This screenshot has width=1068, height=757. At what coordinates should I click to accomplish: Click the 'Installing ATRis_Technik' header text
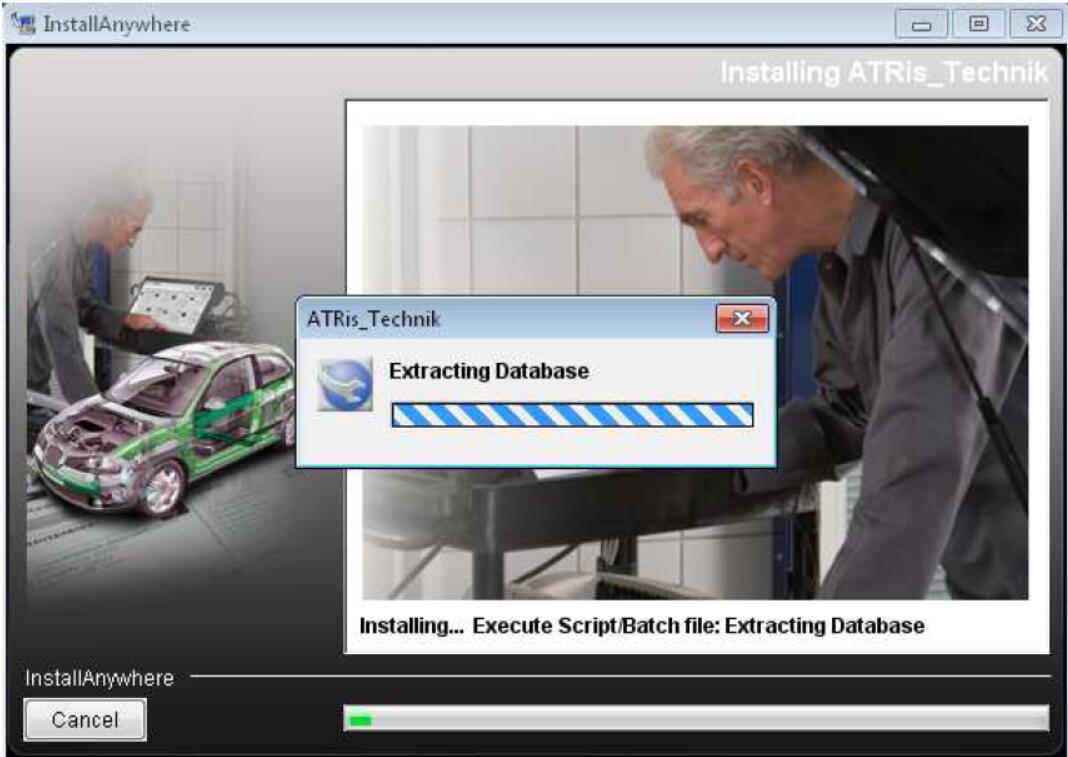click(883, 72)
